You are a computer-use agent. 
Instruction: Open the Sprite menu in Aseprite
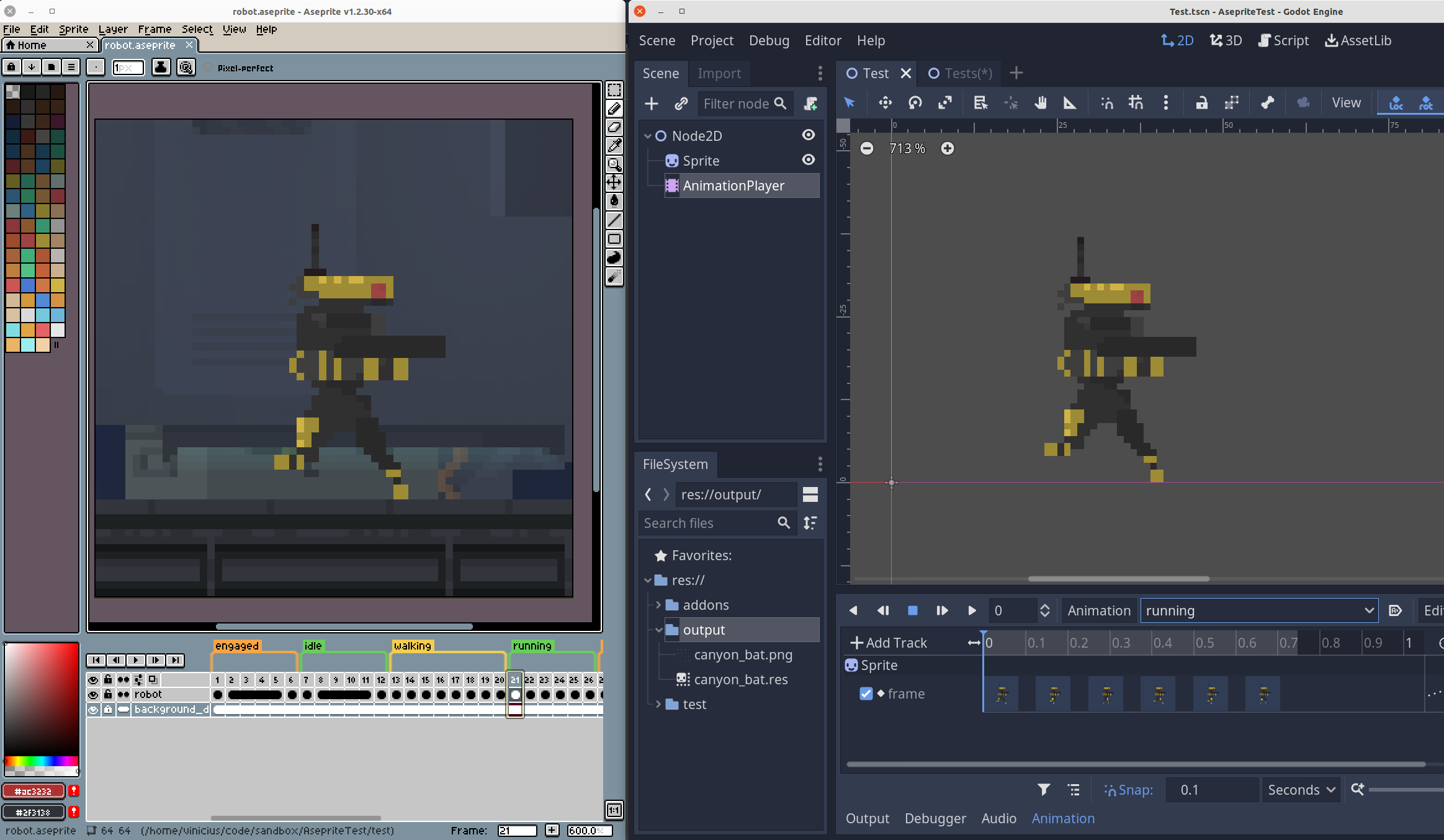point(73,29)
